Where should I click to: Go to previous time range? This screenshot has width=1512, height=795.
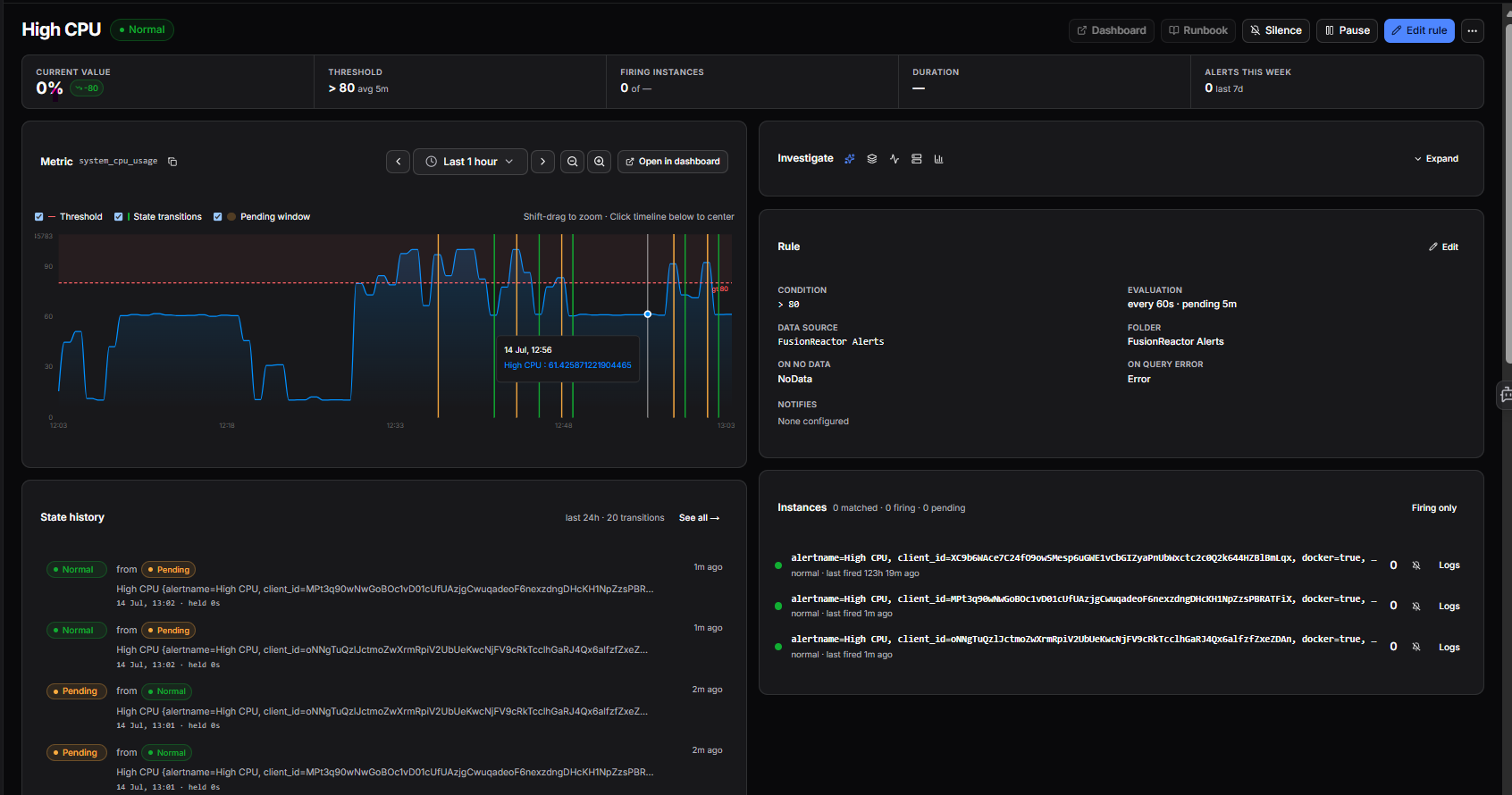pos(399,162)
